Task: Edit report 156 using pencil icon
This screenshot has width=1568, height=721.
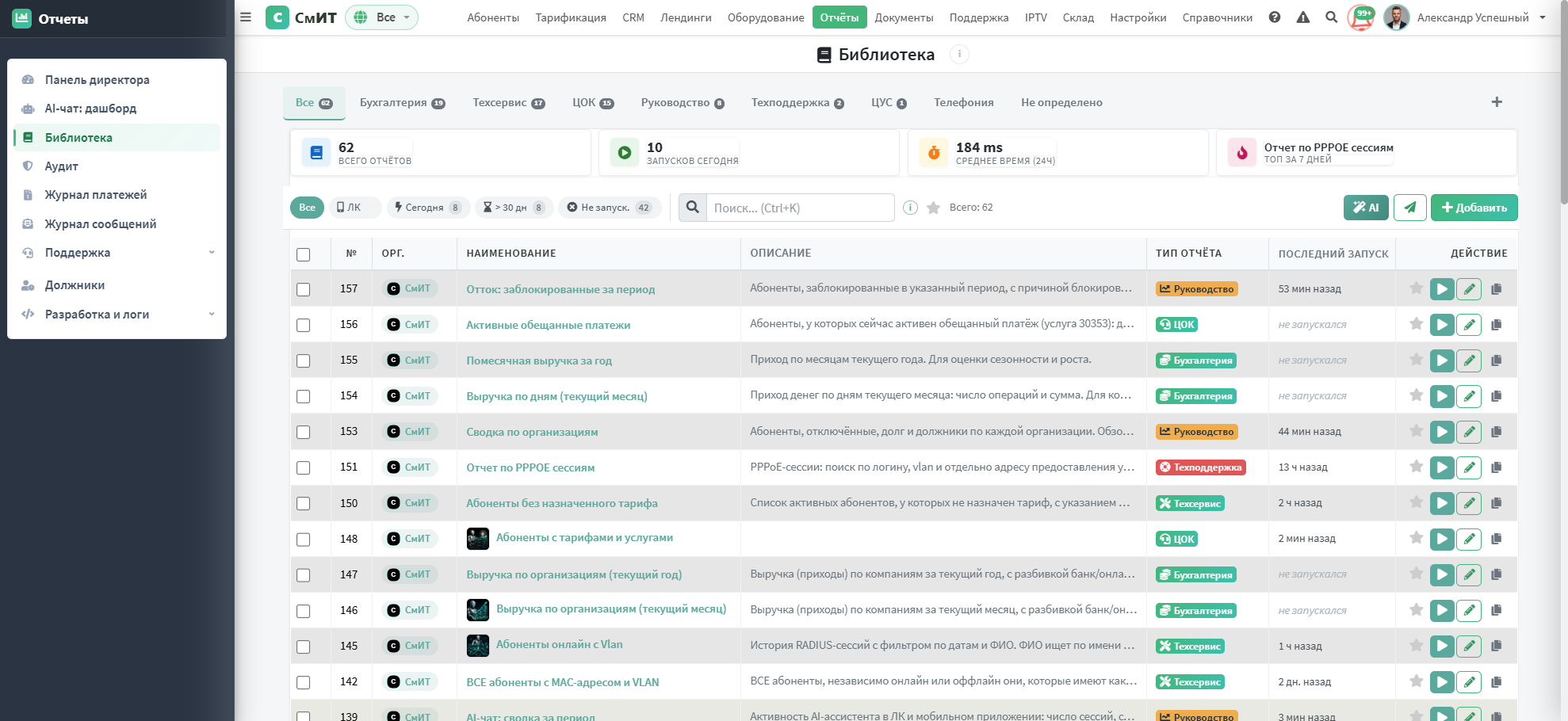Action: (1469, 325)
